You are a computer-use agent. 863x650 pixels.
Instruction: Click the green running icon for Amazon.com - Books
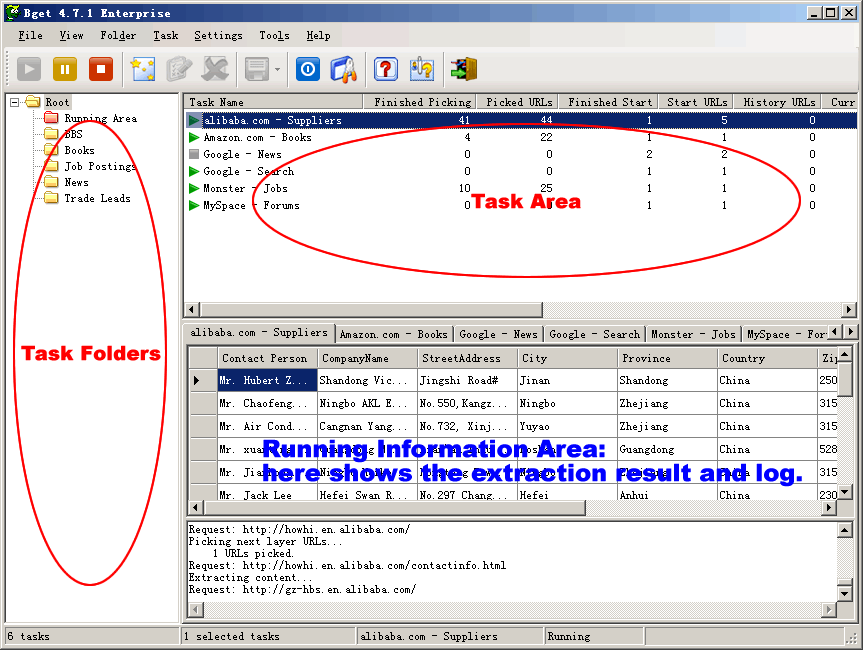tap(194, 137)
